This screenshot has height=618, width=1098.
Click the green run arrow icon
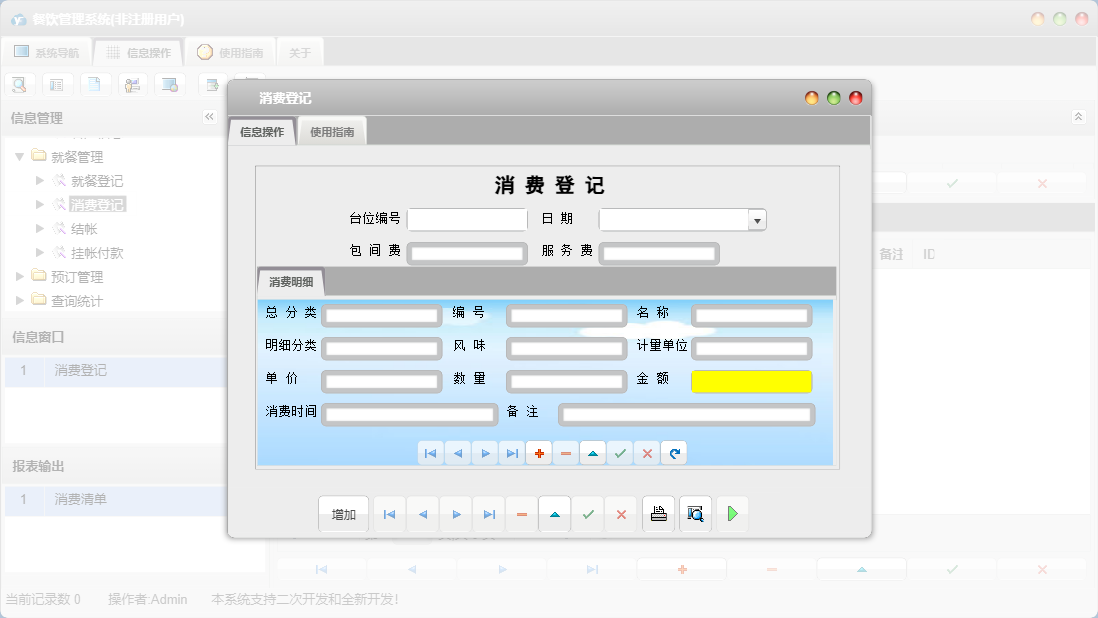tap(731, 513)
